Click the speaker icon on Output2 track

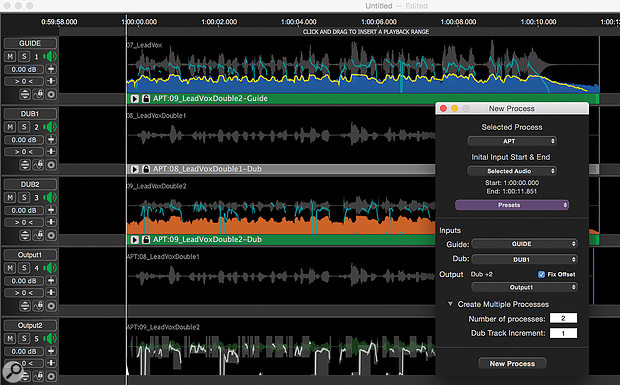pyautogui.click(x=50, y=338)
